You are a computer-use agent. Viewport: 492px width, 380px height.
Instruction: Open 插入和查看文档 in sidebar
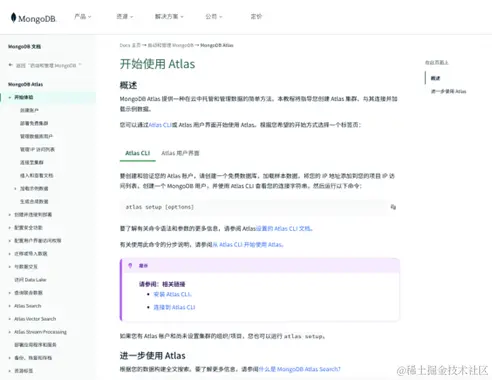click(x=36, y=175)
